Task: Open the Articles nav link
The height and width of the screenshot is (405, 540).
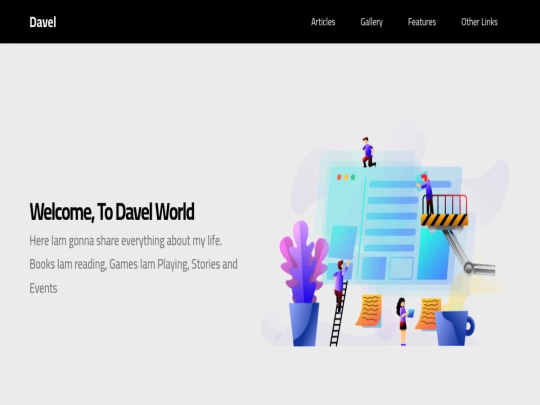Action: 323,22
